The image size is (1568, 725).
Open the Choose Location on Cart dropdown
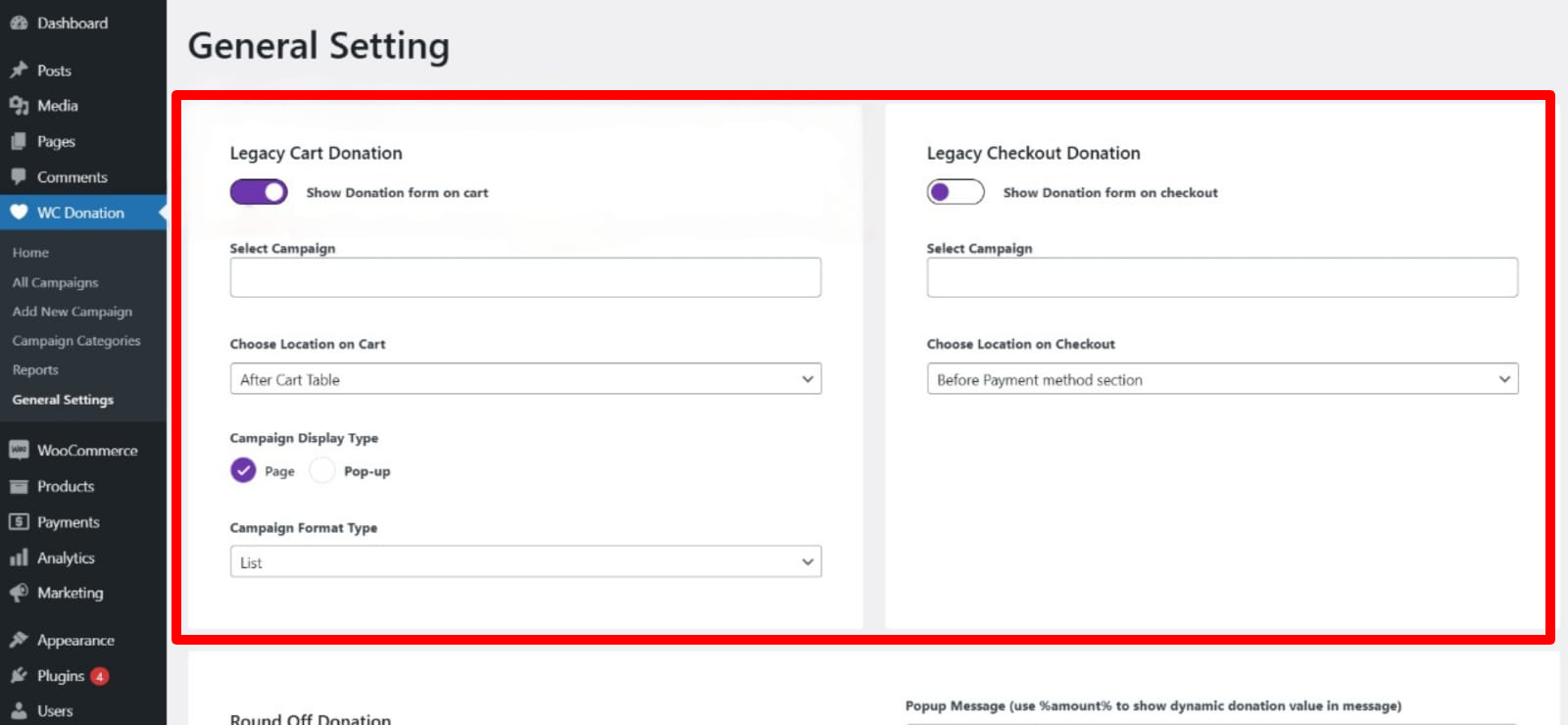(525, 378)
